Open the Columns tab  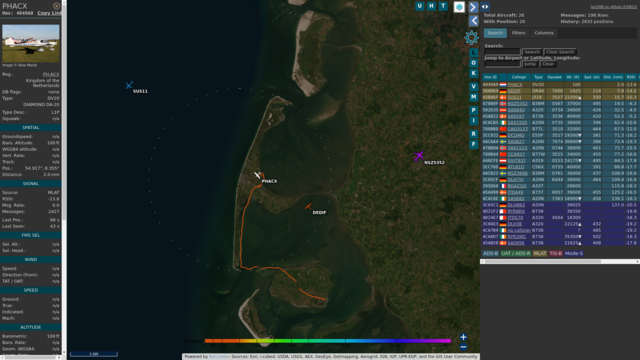544,33
